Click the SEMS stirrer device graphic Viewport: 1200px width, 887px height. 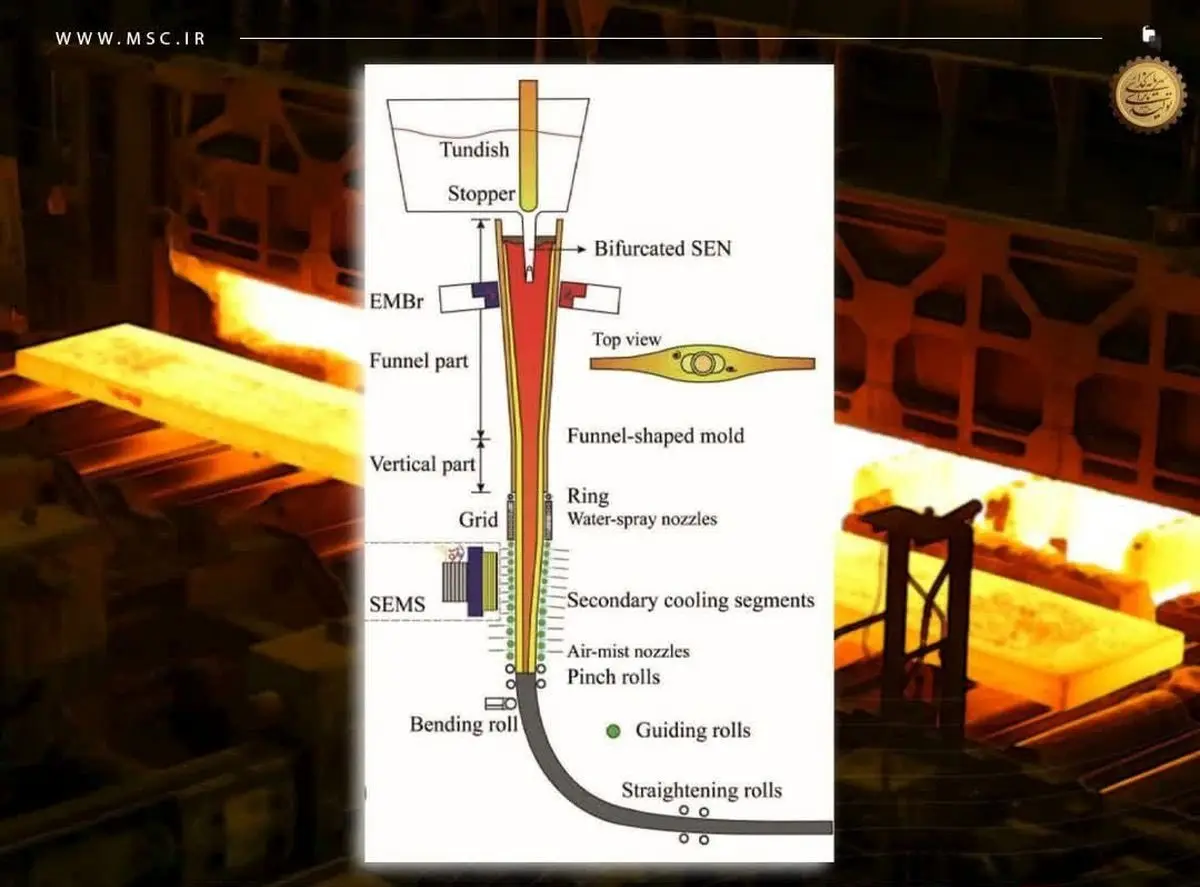pyautogui.click(x=471, y=580)
